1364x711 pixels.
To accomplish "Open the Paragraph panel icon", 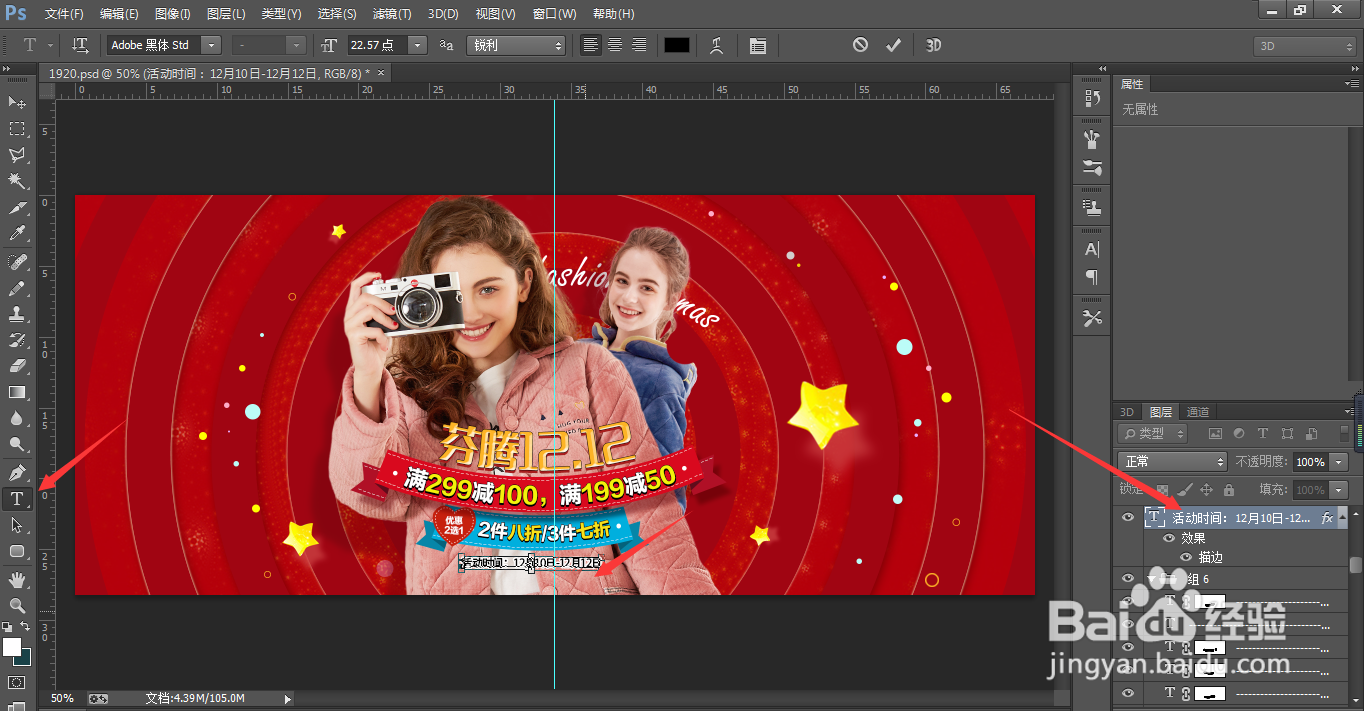I will pos(1092,277).
